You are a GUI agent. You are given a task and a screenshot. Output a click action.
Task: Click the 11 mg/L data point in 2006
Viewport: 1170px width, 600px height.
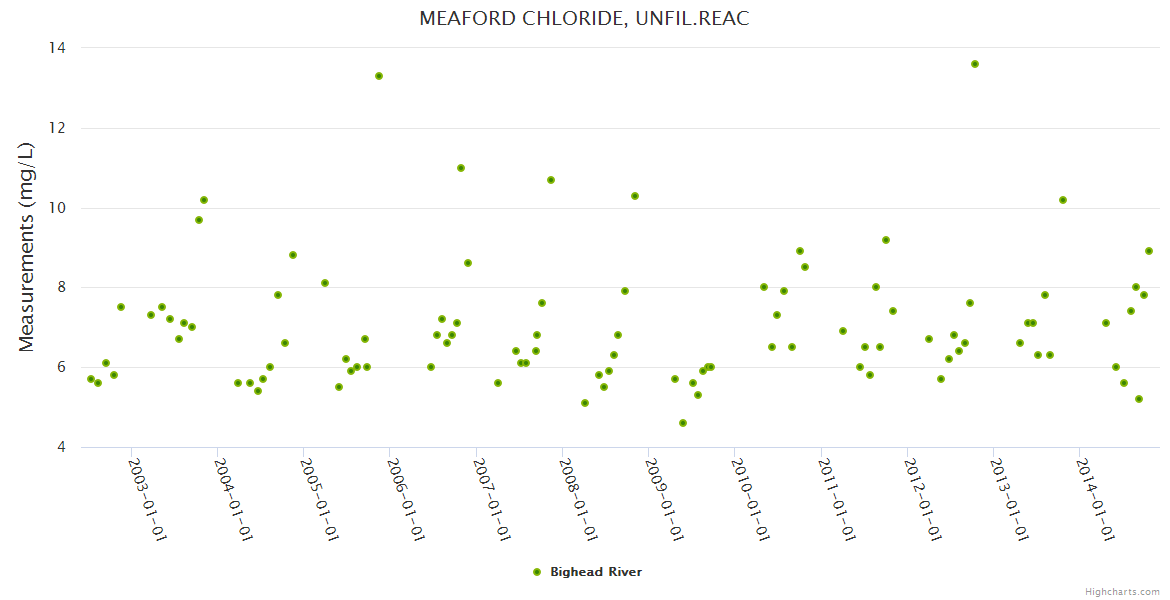tap(461, 168)
